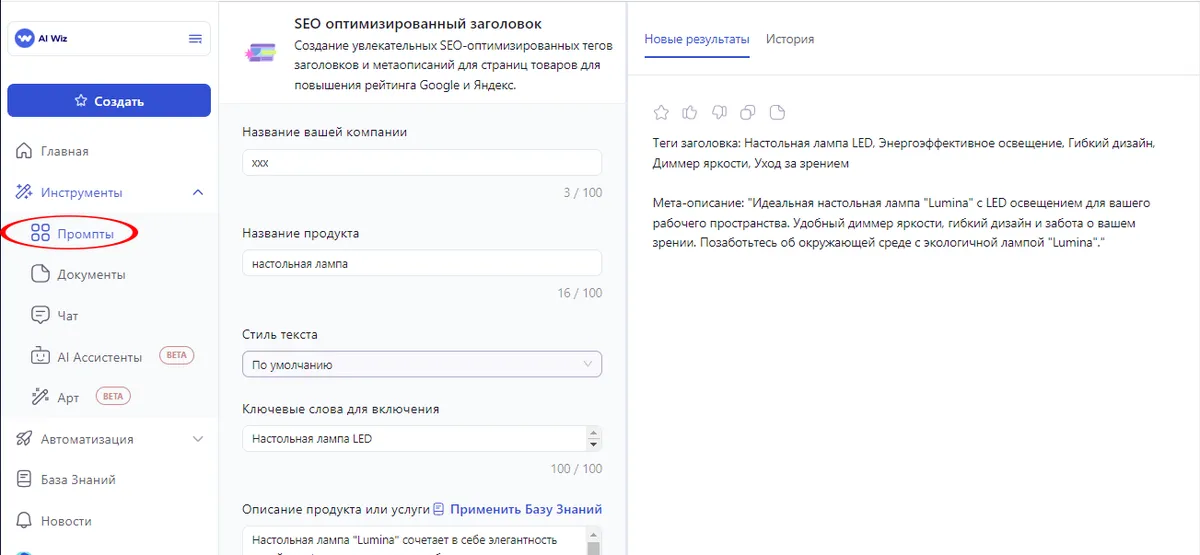The width and height of the screenshot is (1200, 555).
Task: Click Применить Базу Знаний link
Action: [x=517, y=509]
